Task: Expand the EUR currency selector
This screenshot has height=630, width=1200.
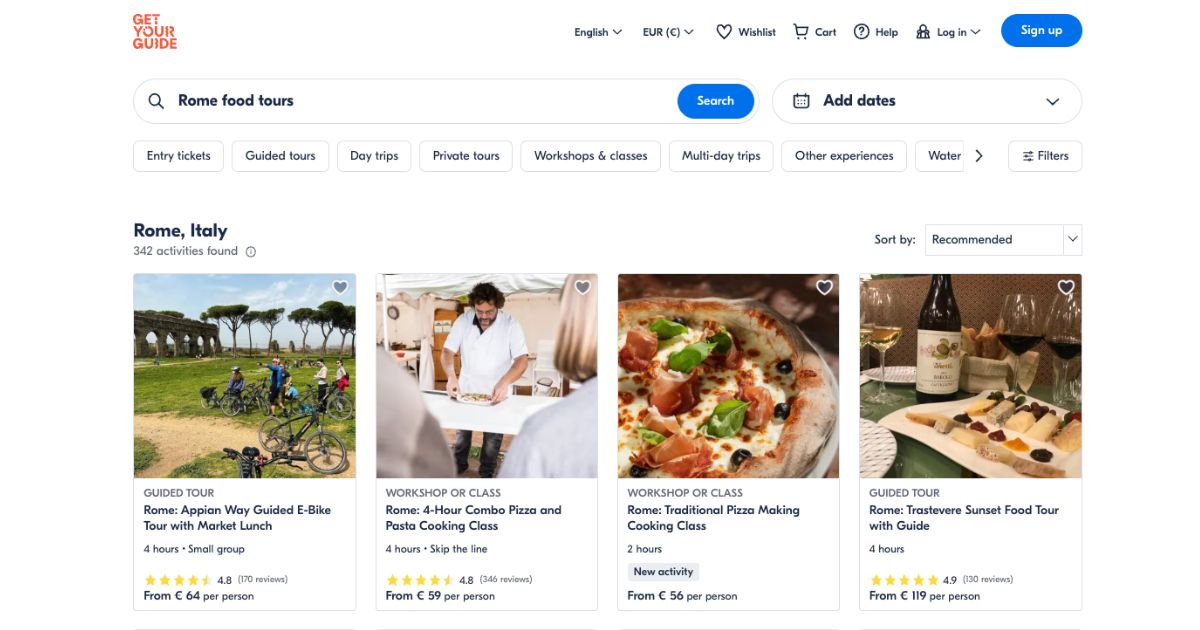Action: (x=668, y=32)
